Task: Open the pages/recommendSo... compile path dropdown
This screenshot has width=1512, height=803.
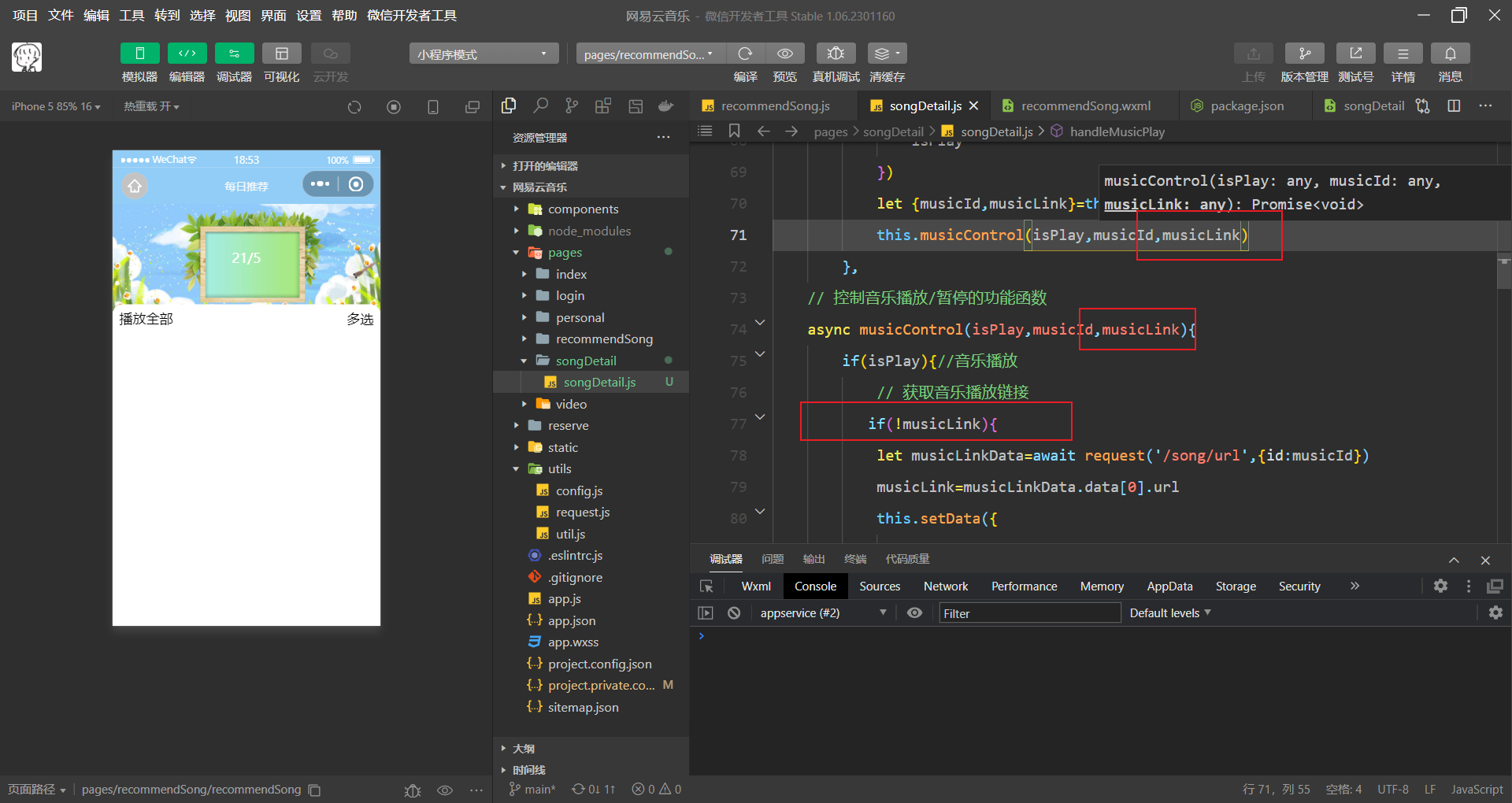Action: click(x=650, y=54)
